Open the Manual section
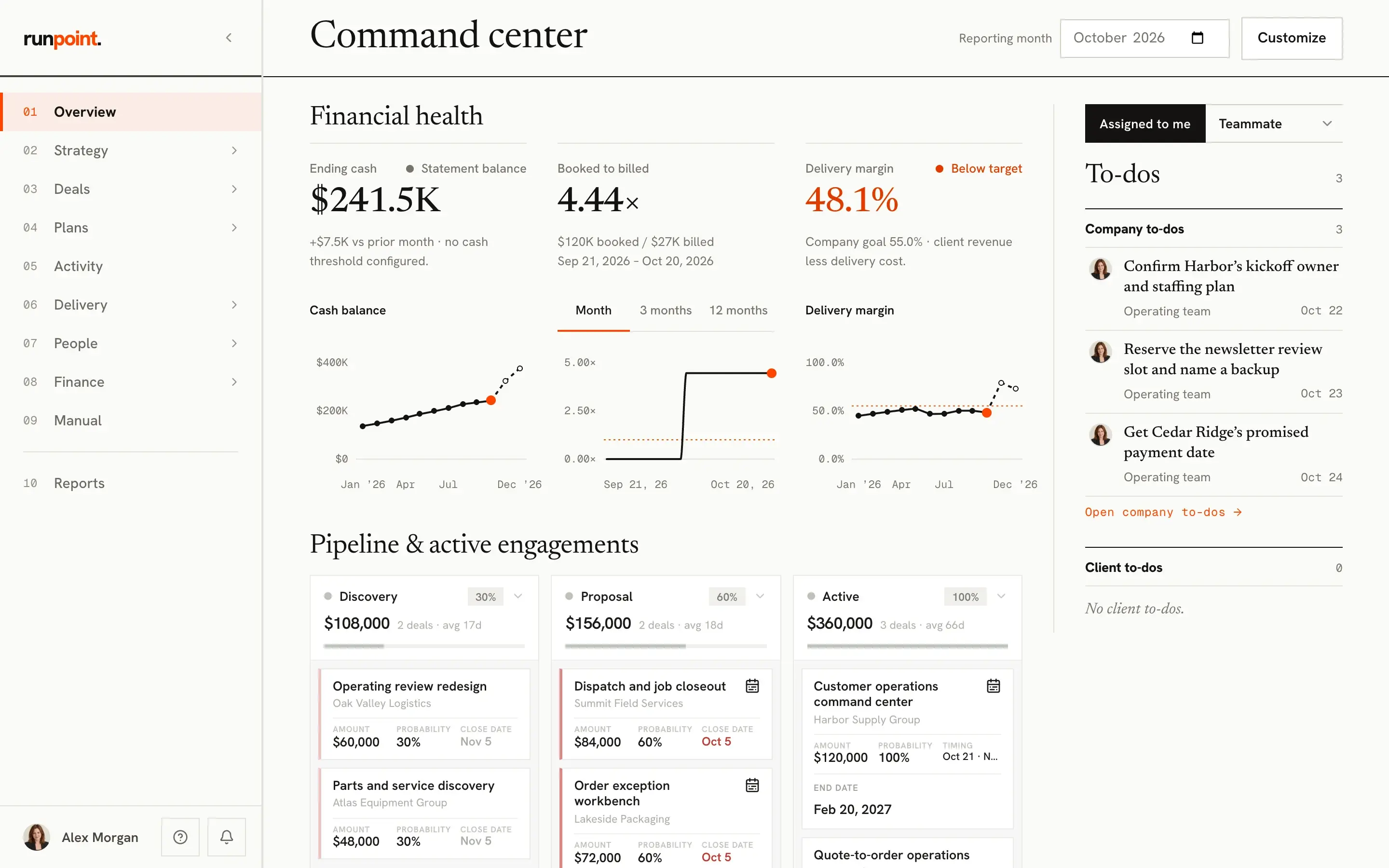Viewport: 1389px width, 868px height. pyautogui.click(x=132, y=420)
